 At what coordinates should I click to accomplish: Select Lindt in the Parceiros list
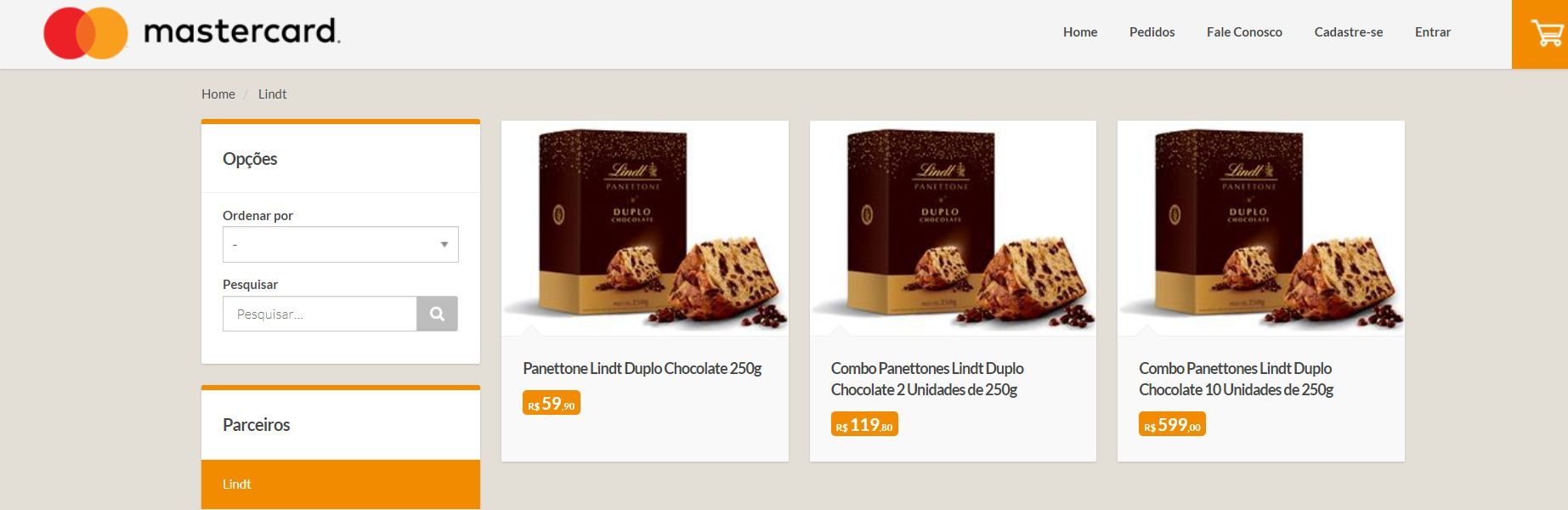pyautogui.click(x=341, y=484)
